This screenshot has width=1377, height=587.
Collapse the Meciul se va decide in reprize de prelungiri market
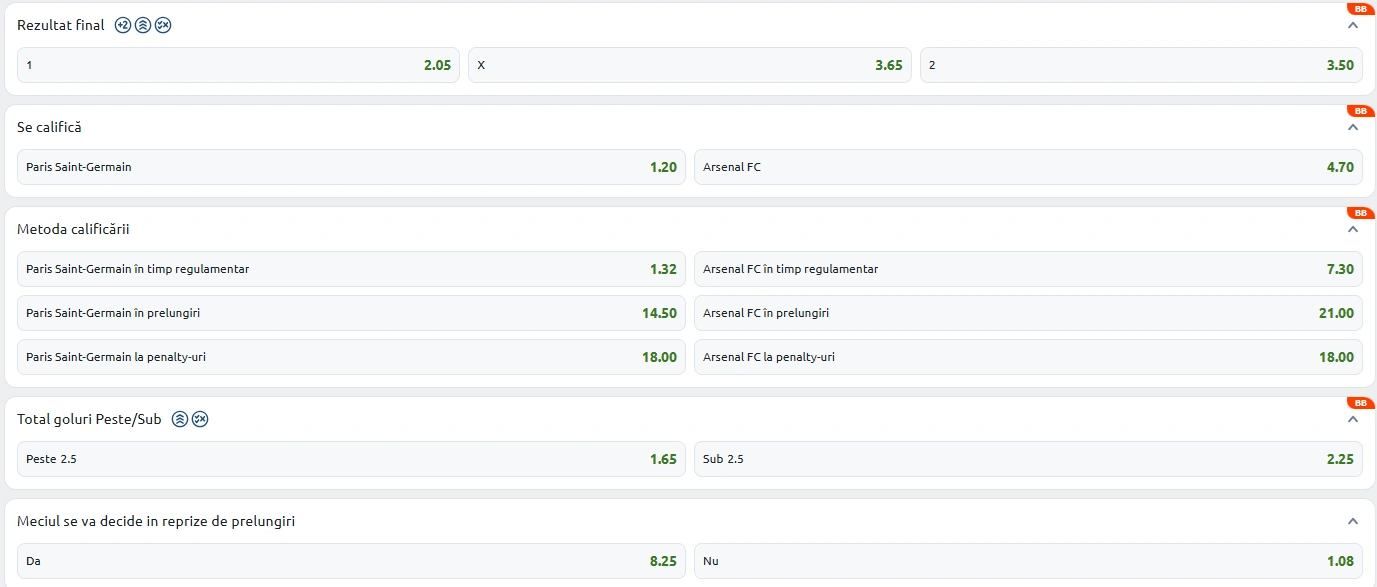pyautogui.click(x=1353, y=521)
